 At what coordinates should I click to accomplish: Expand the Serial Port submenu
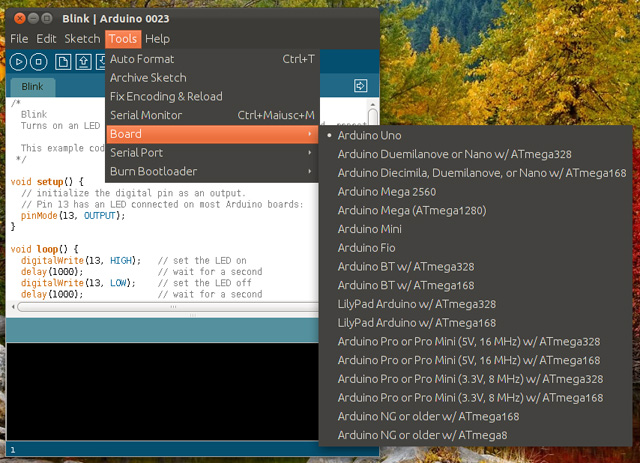click(x=212, y=153)
